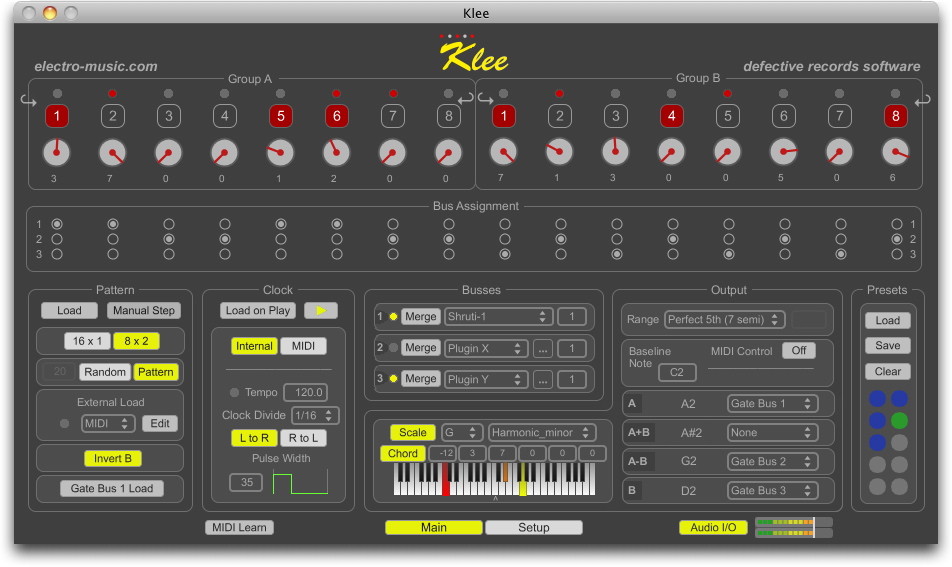The image size is (952, 567).
Task: Toggle Group A step 3 button
Action: [169, 116]
